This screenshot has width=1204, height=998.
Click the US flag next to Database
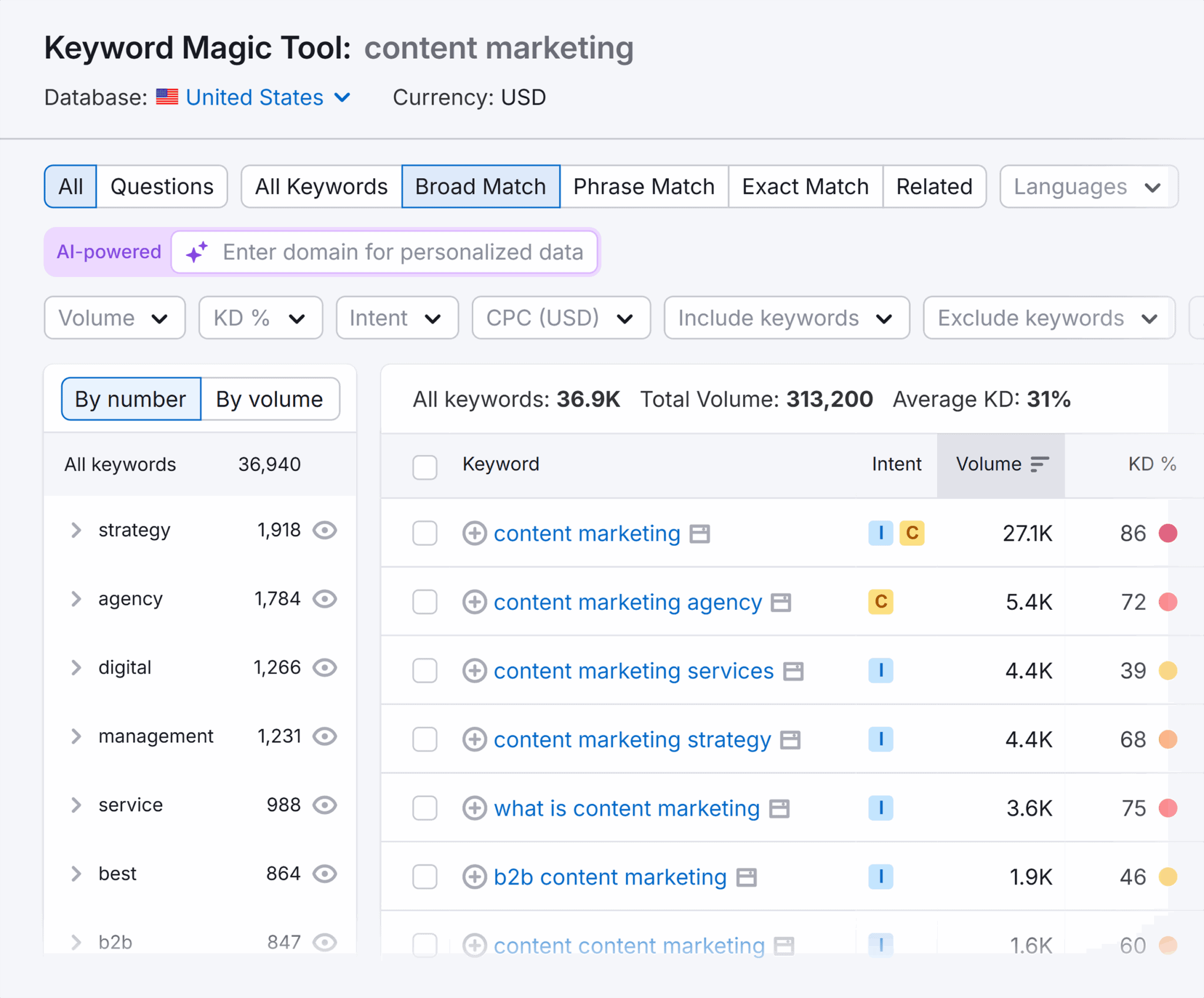point(167,97)
